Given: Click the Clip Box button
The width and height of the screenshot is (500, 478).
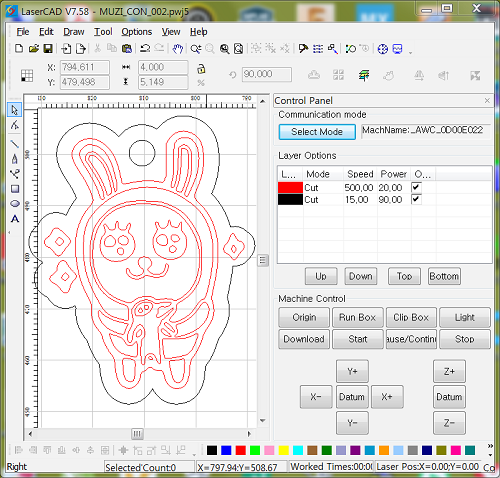Looking at the screenshot, I should [x=411, y=317].
